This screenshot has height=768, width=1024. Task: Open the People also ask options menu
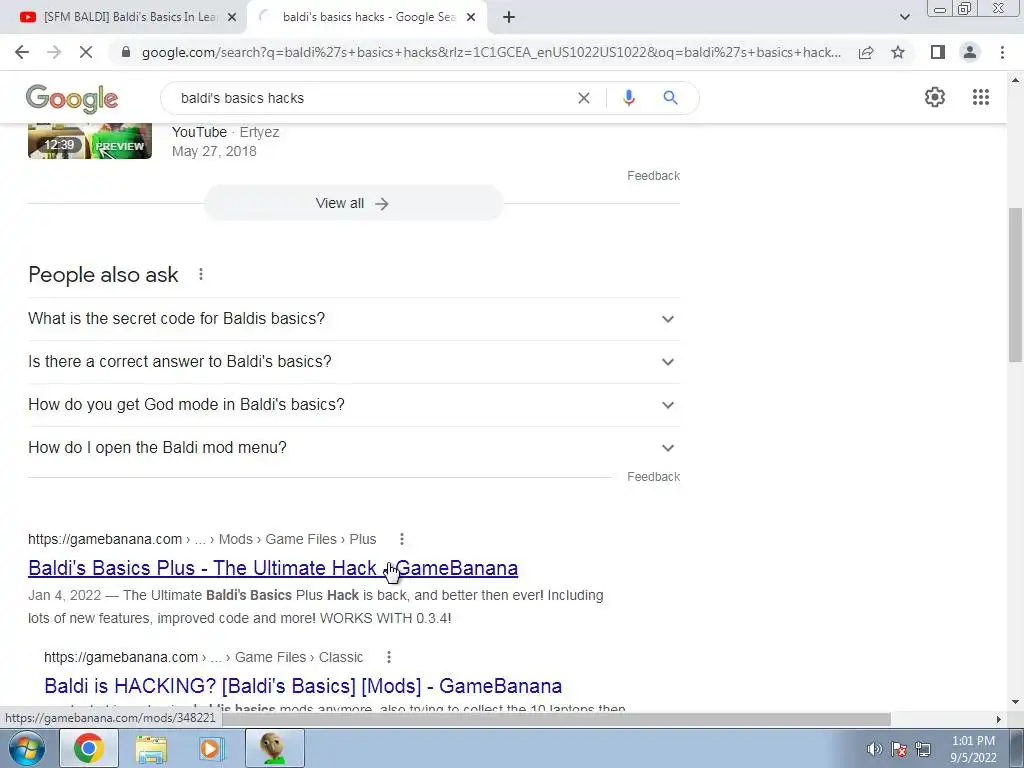[201, 274]
